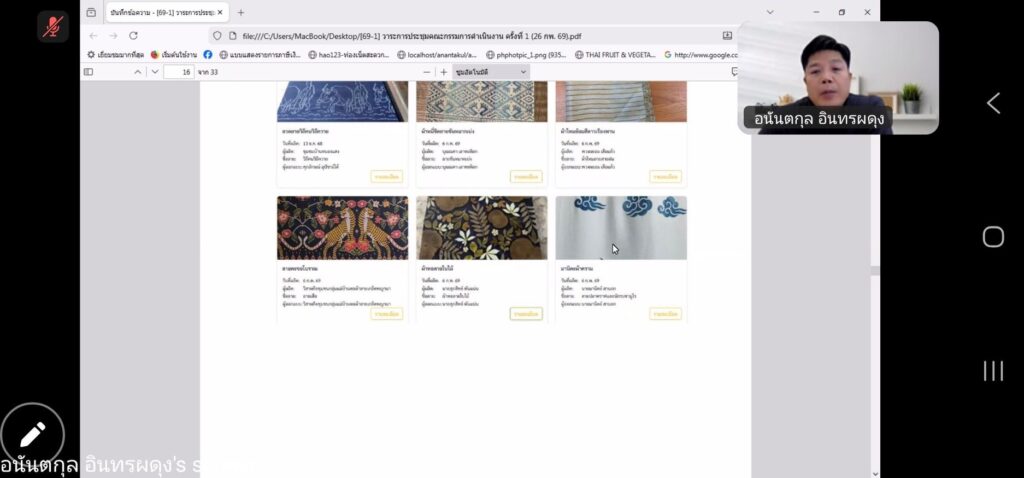Screen dimensions: 1024x478
Task: Zoom in PDF with plus button
Action: pos(444,72)
